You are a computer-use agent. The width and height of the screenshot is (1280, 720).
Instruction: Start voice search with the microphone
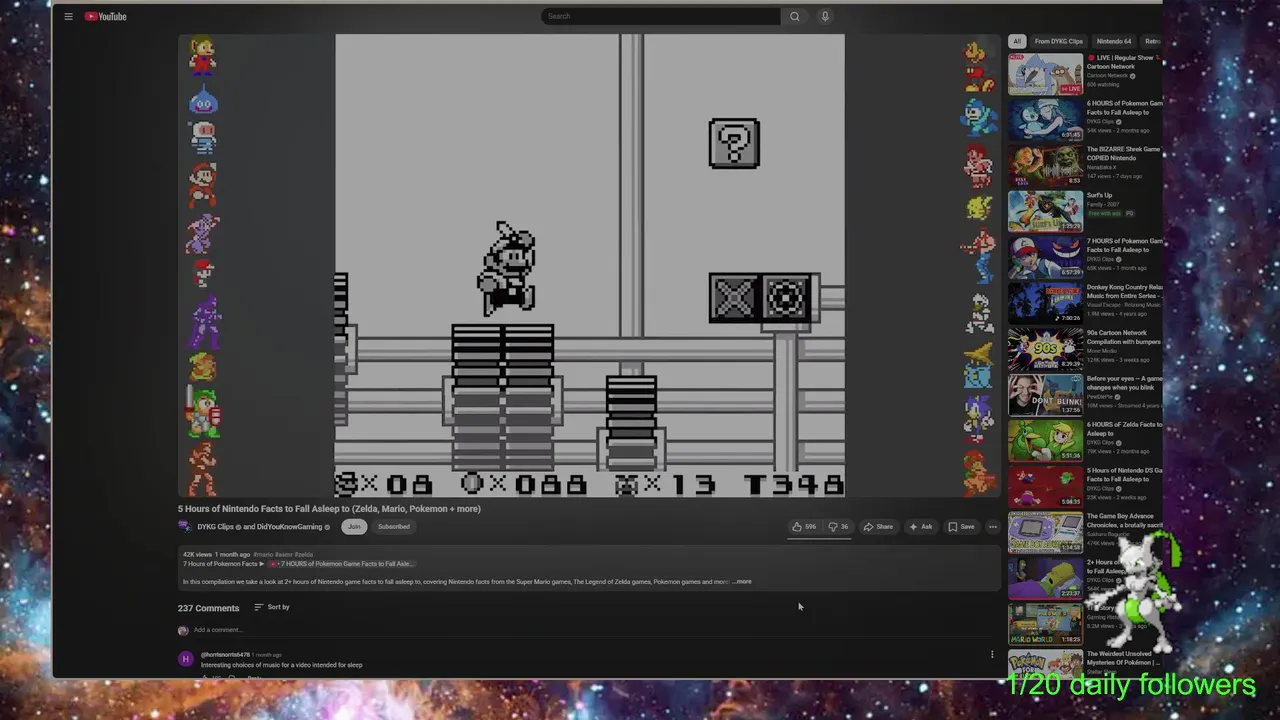(825, 16)
